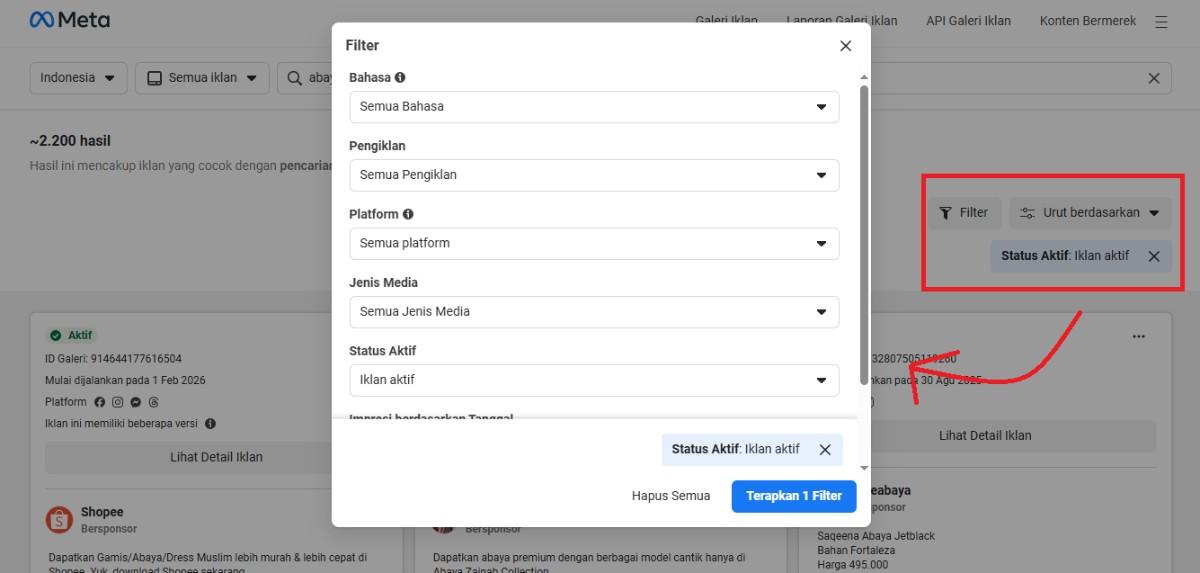The image size is (1200, 573).
Task: Remove Status Aktif chip below Filter button
Action: click(x=1154, y=256)
